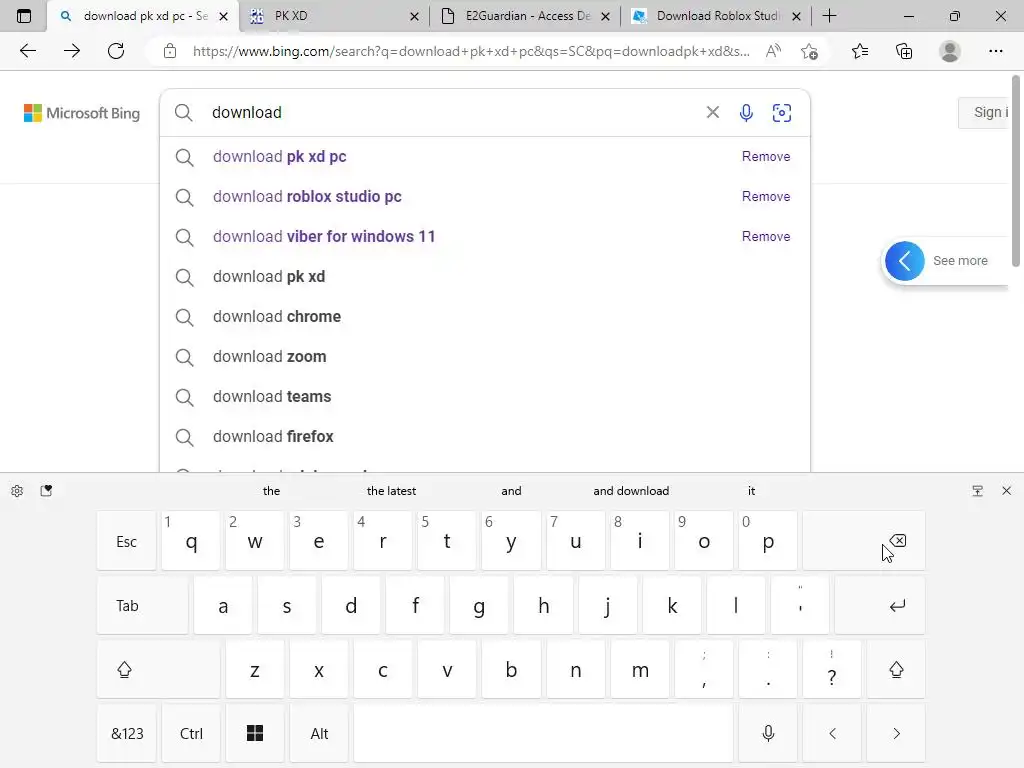Viewport: 1024px width, 768px height.
Task: Open the Collections panel
Action: coord(904,51)
